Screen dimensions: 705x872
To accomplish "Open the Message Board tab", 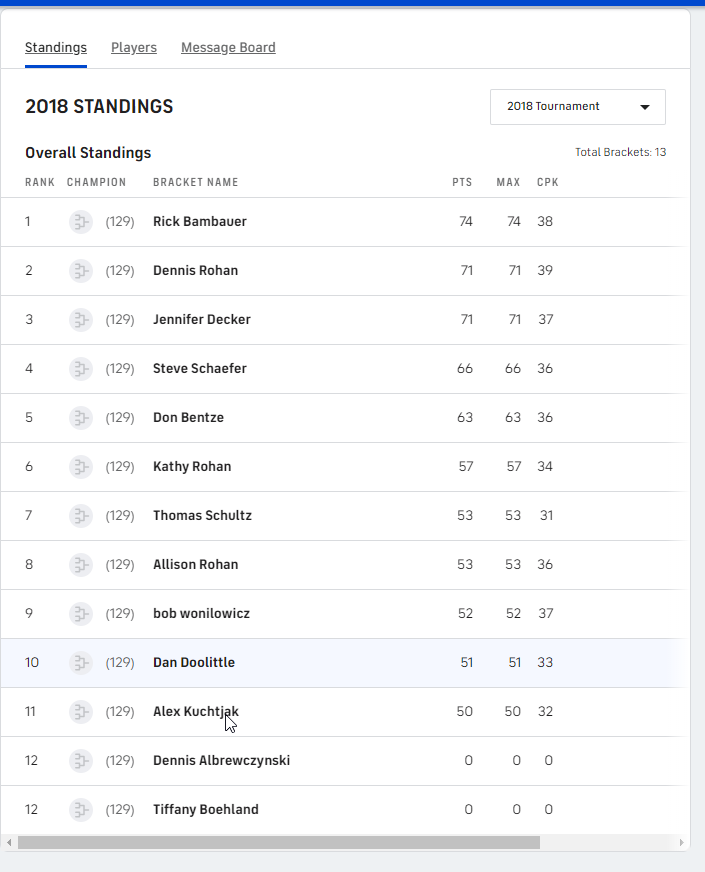I will point(228,48).
